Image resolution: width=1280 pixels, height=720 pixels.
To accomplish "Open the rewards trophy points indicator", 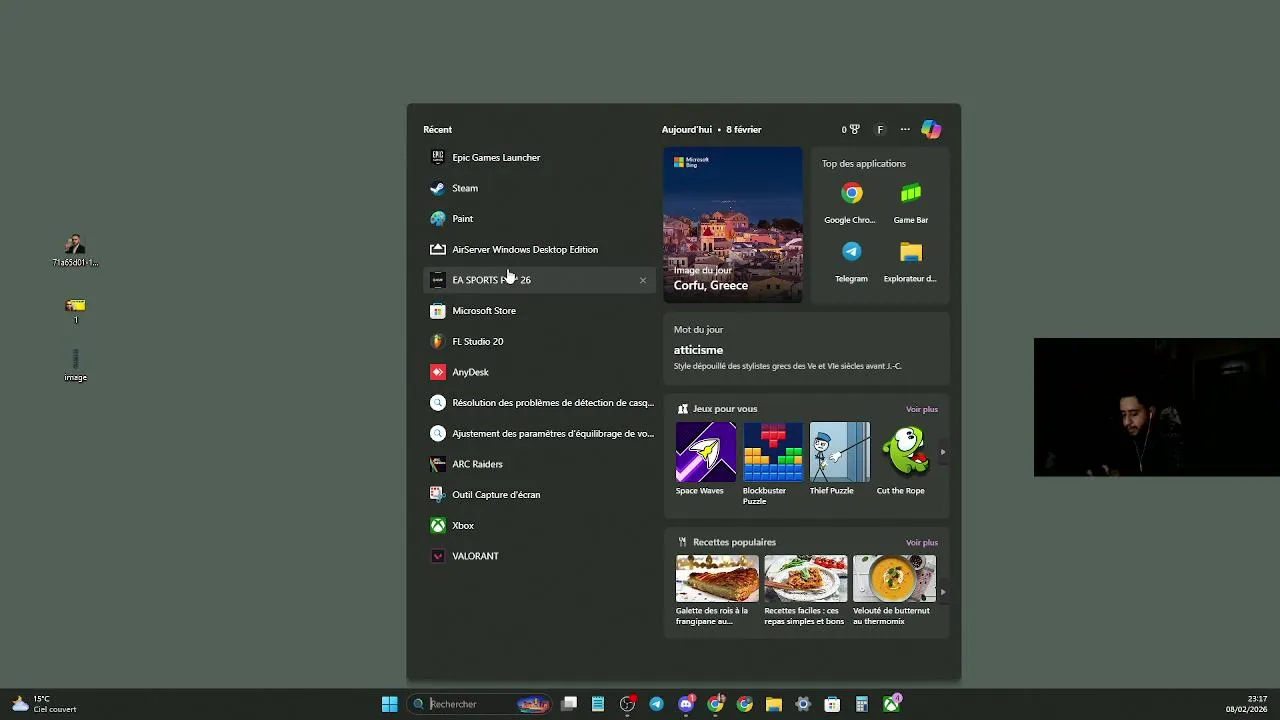I will 850,129.
